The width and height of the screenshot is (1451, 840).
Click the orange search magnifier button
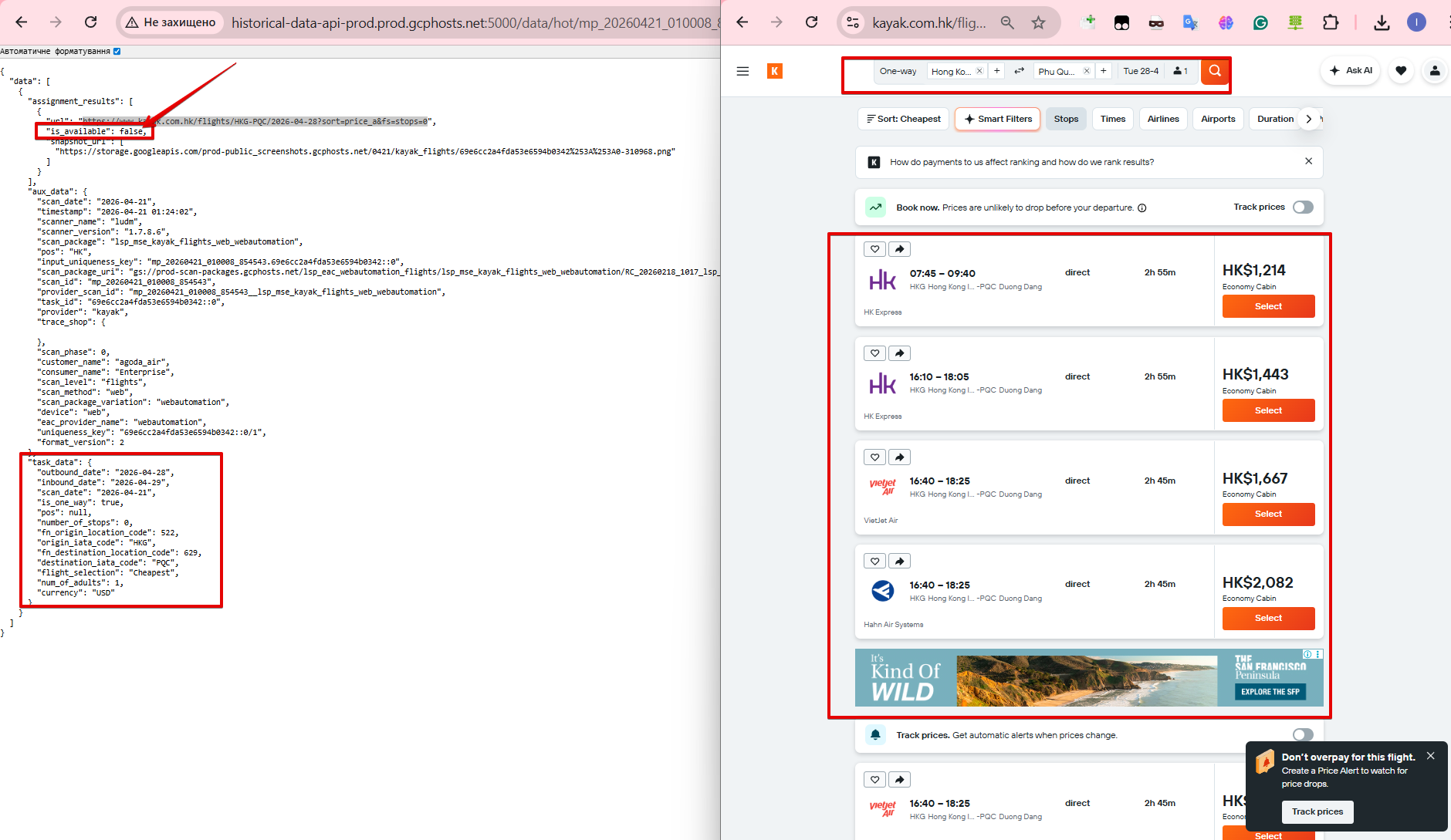tap(1215, 71)
